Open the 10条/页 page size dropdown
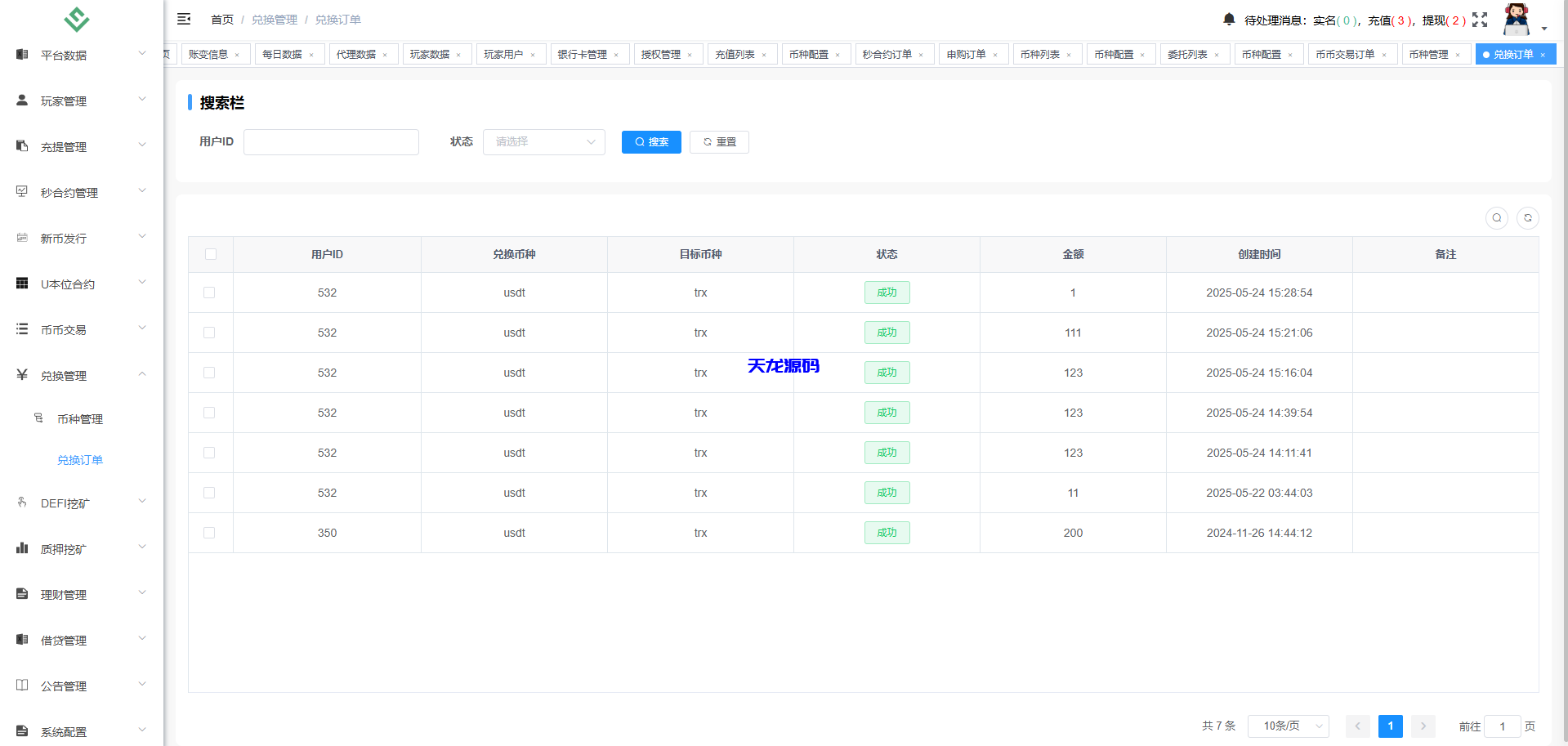This screenshot has width=1568, height=746. coord(1288,726)
